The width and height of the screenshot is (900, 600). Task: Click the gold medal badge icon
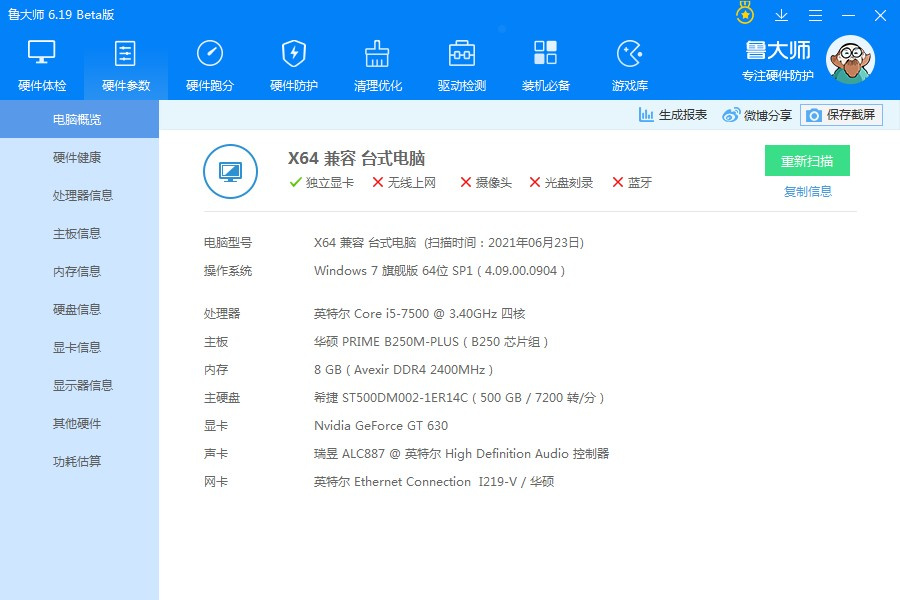[745, 13]
